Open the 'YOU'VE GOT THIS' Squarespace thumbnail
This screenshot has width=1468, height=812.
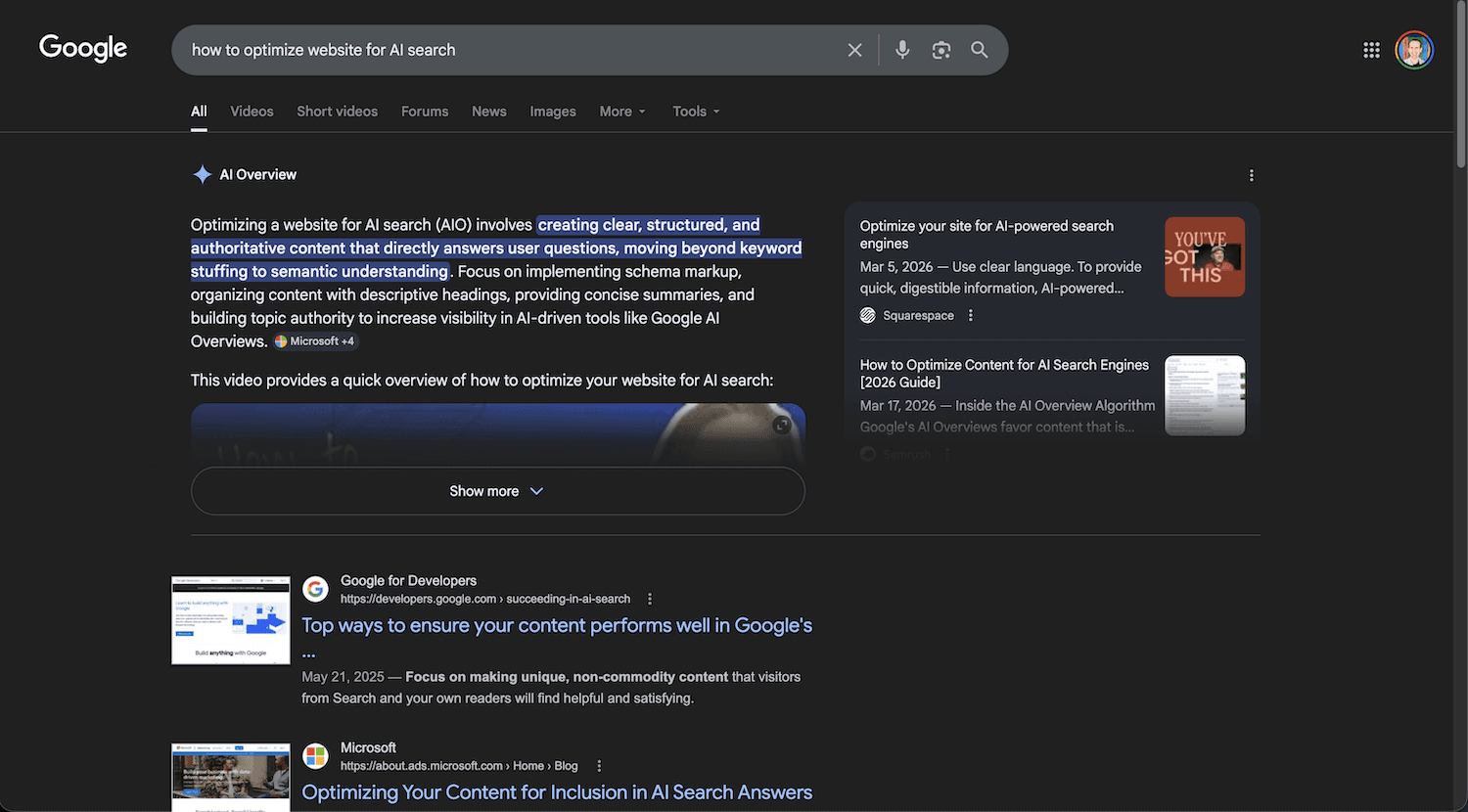coord(1205,257)
